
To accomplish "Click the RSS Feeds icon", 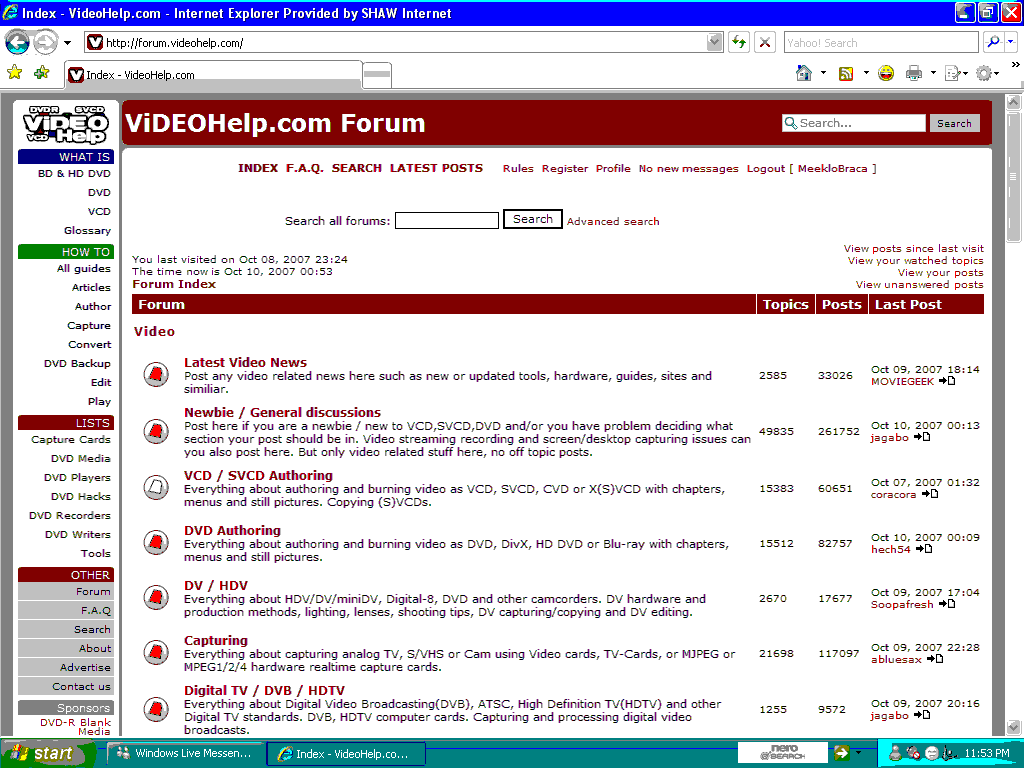I will 846,73.
